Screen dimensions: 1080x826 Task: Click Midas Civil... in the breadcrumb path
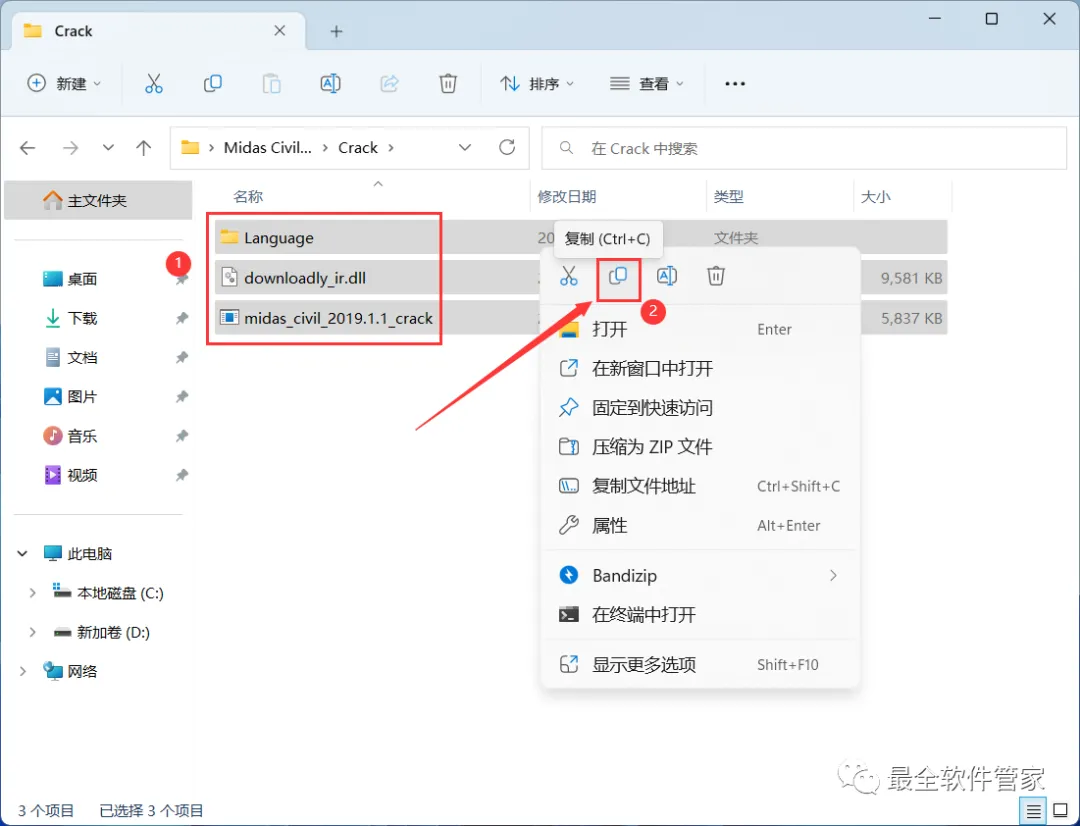267,147
